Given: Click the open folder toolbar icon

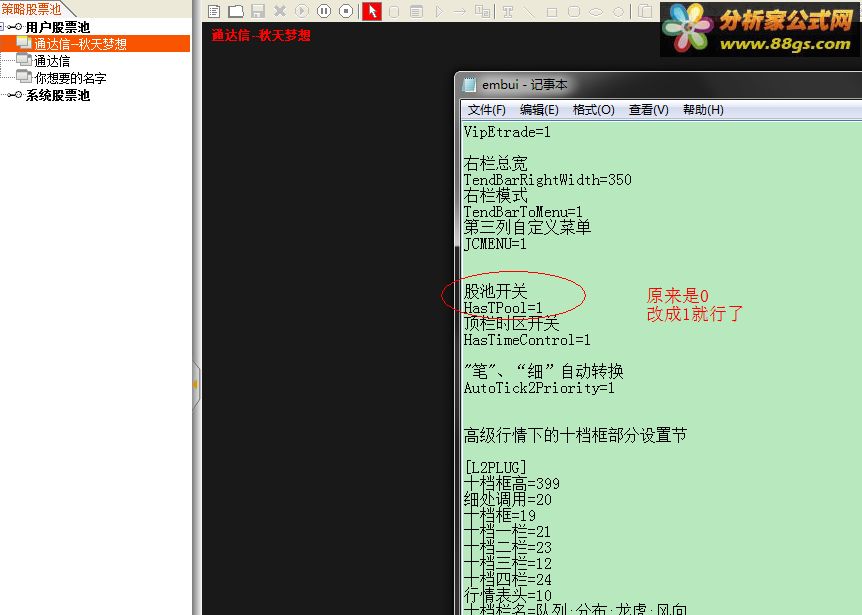Looking at the screenshot, I should (236, 11).
